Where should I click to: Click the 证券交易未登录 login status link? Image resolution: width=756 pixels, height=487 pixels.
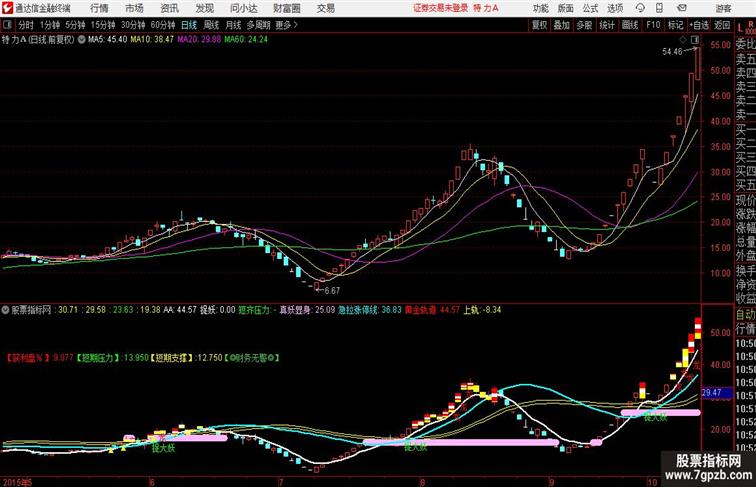pos(440,8)
